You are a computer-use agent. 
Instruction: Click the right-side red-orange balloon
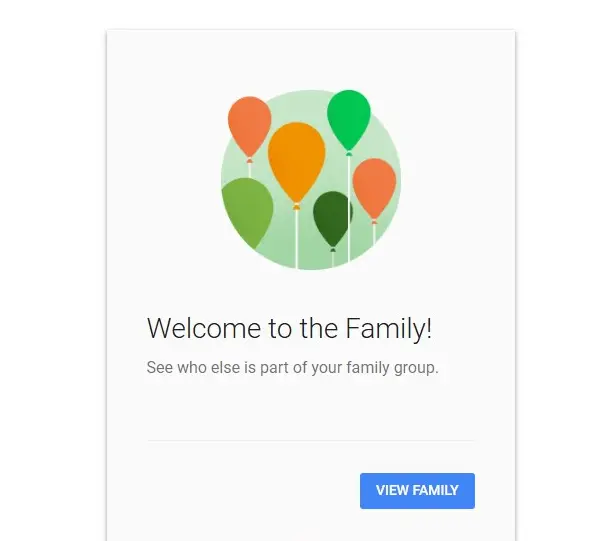[374, 189]
